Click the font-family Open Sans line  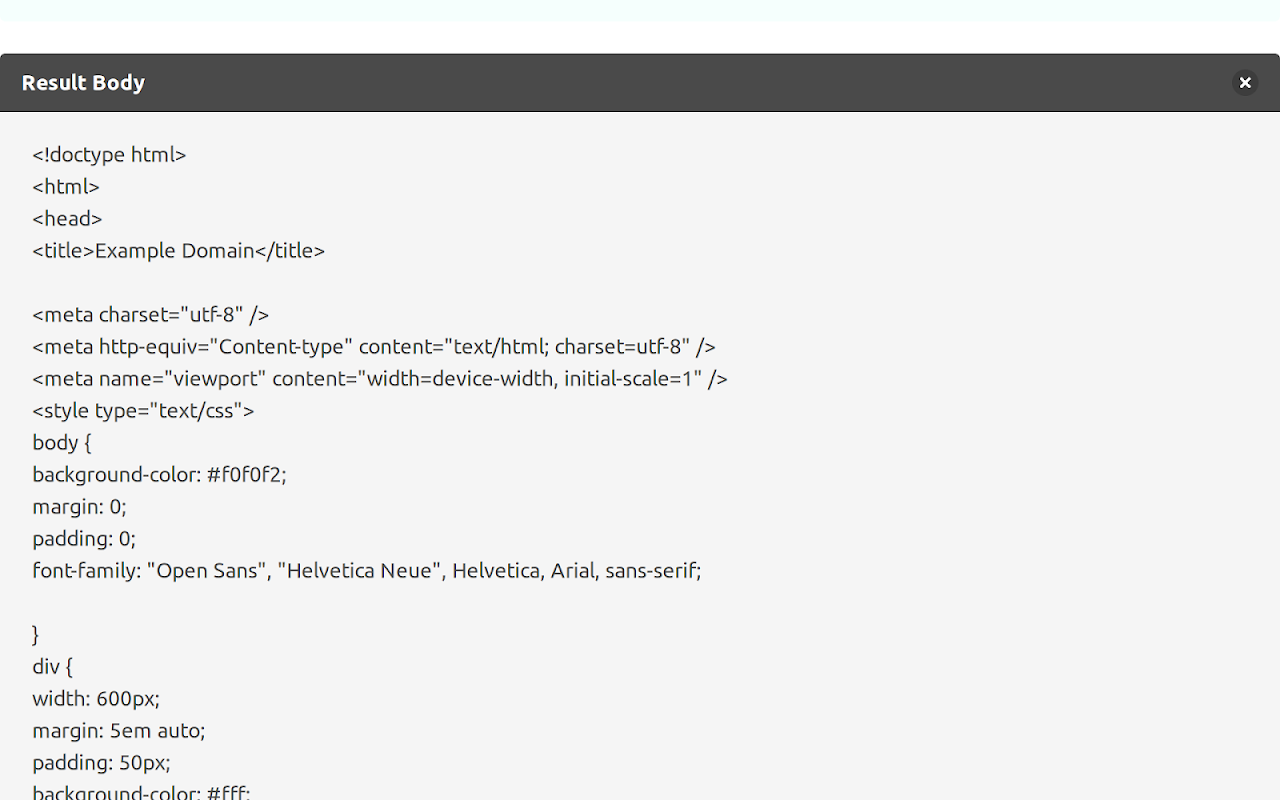[367, 570]
